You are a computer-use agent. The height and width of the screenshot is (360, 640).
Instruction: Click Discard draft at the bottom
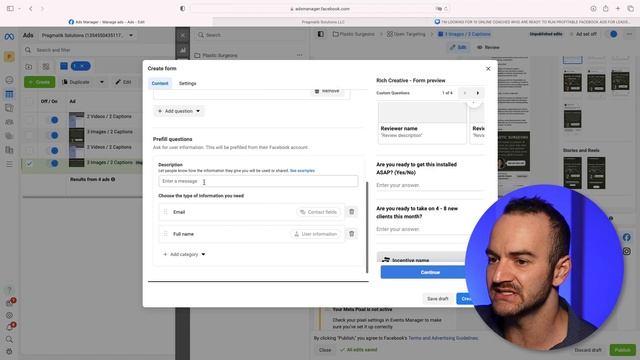(588, 350)
